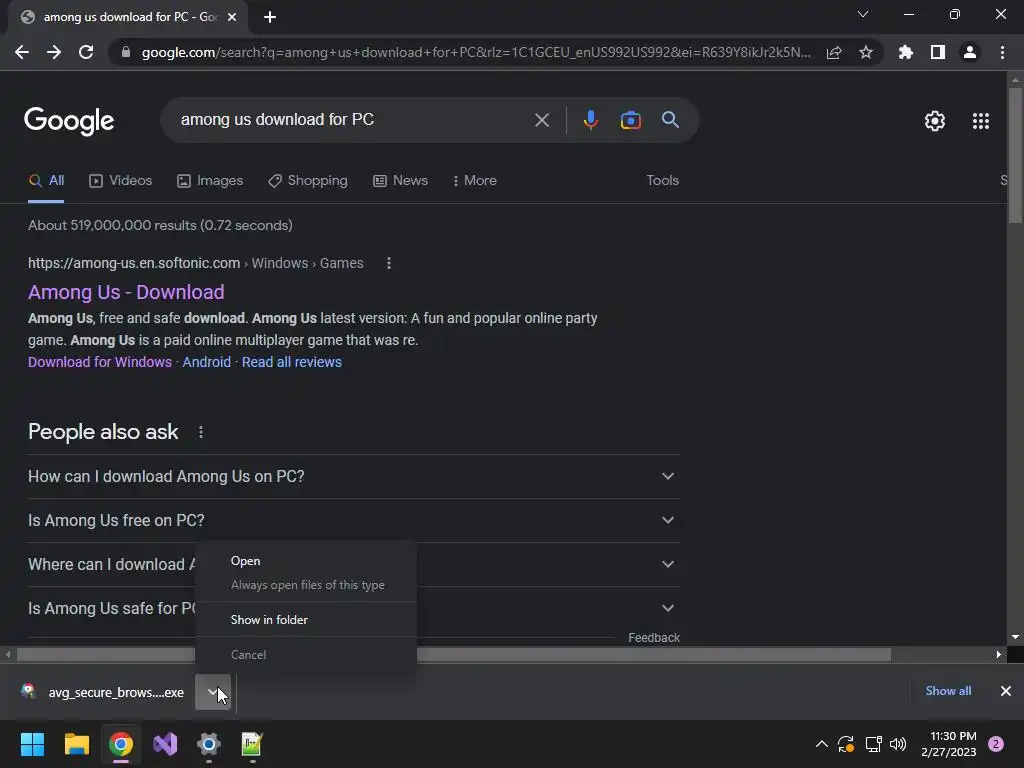The width and height of the screenshot is (1024, 768).
Task: Expand Is Among Us free on PC question
Action: [353, 520]
